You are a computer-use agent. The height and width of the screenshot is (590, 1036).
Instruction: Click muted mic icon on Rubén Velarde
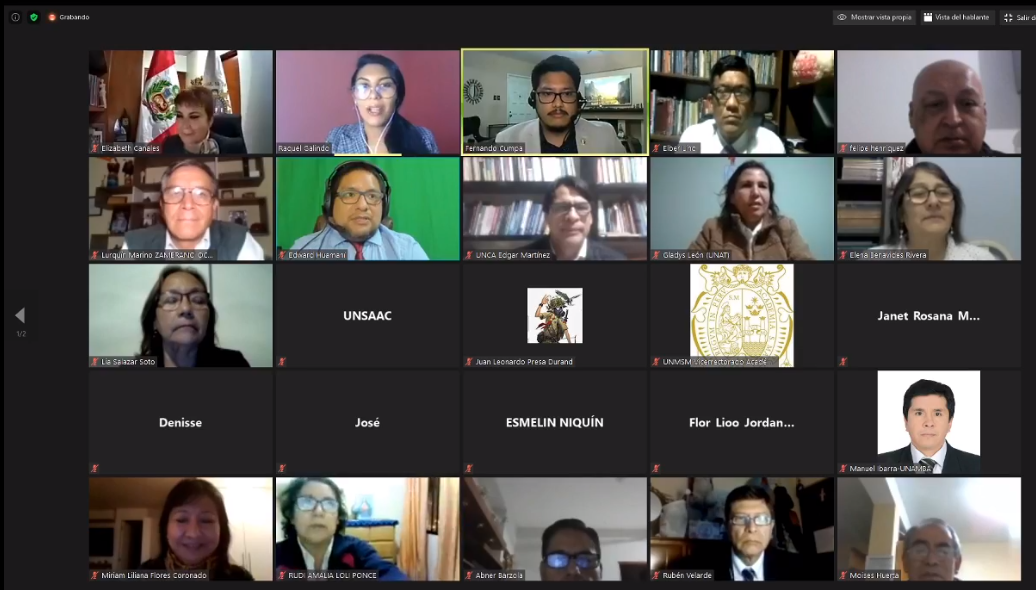tap(656, 575)
